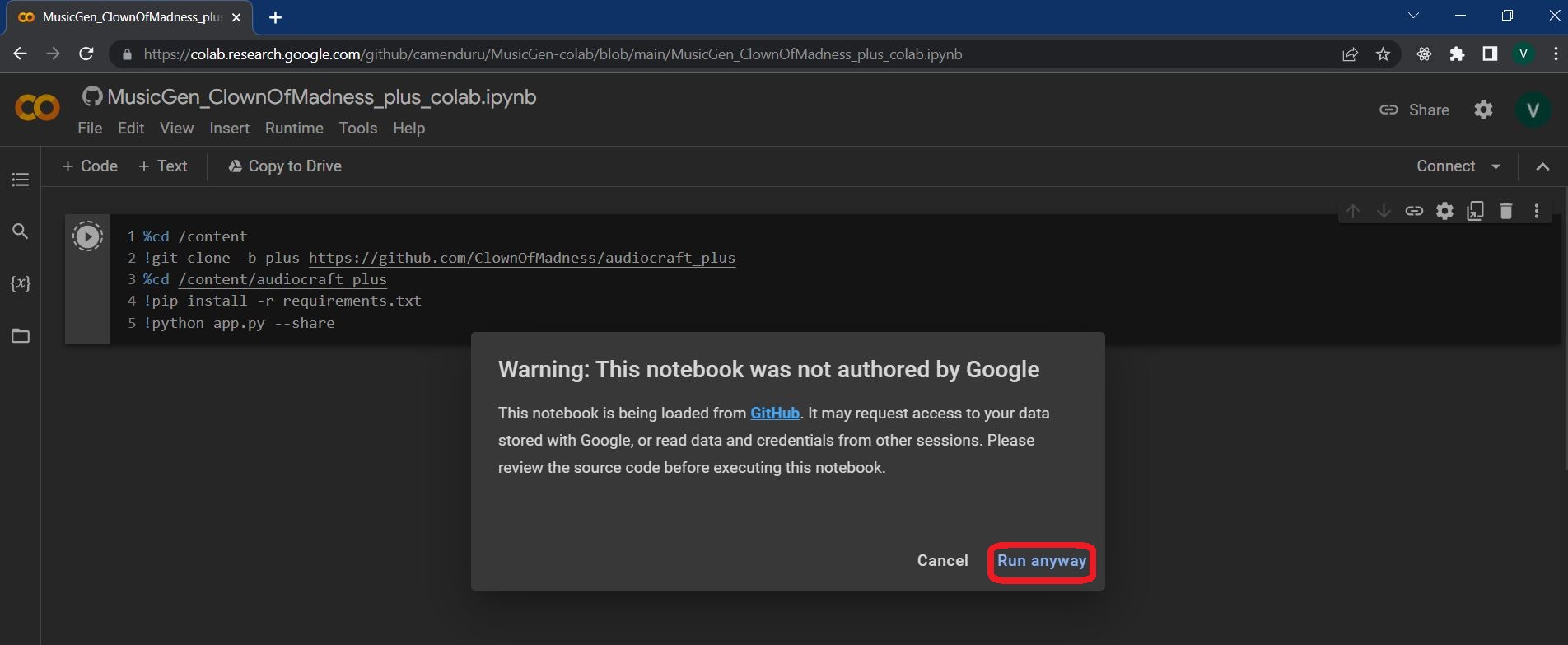Click the Share button

click(1415, 110)
